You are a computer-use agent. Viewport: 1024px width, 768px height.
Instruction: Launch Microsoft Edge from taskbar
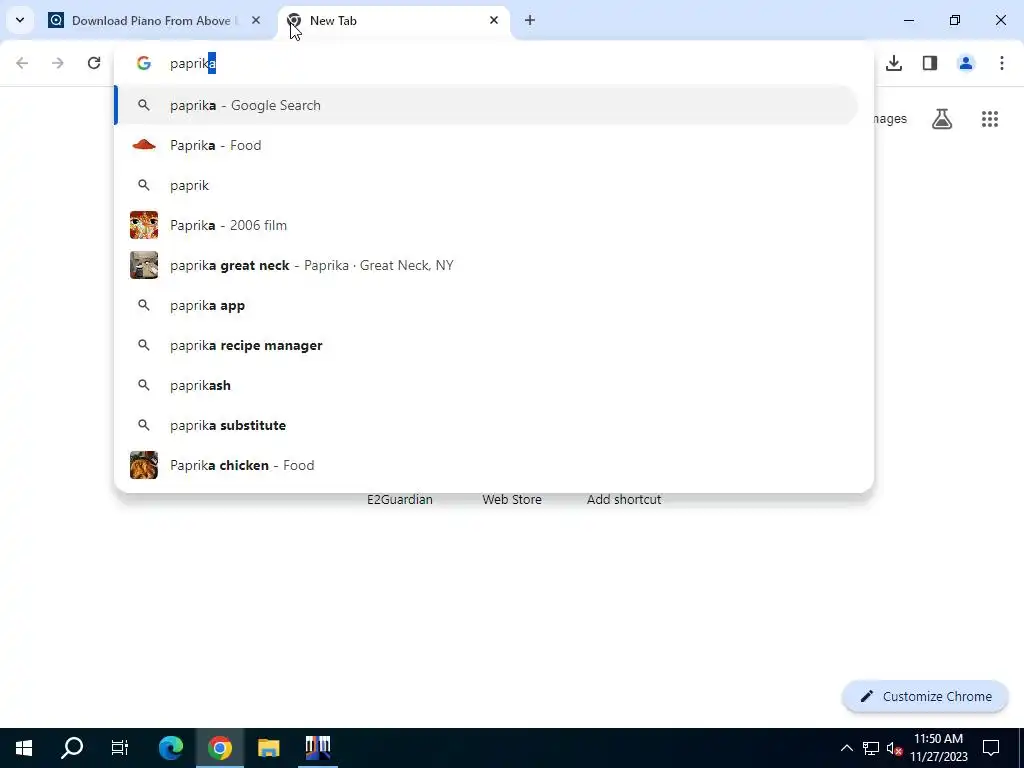171,748
